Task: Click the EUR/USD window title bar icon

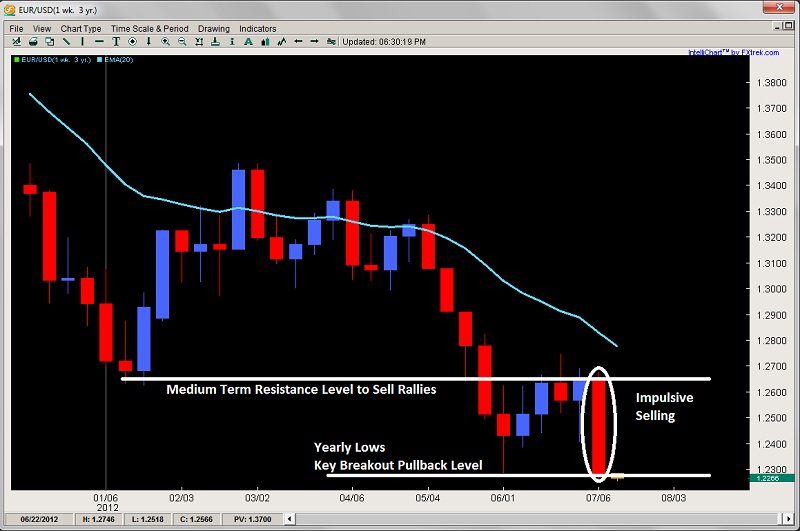Action: [x=9, y=10]
